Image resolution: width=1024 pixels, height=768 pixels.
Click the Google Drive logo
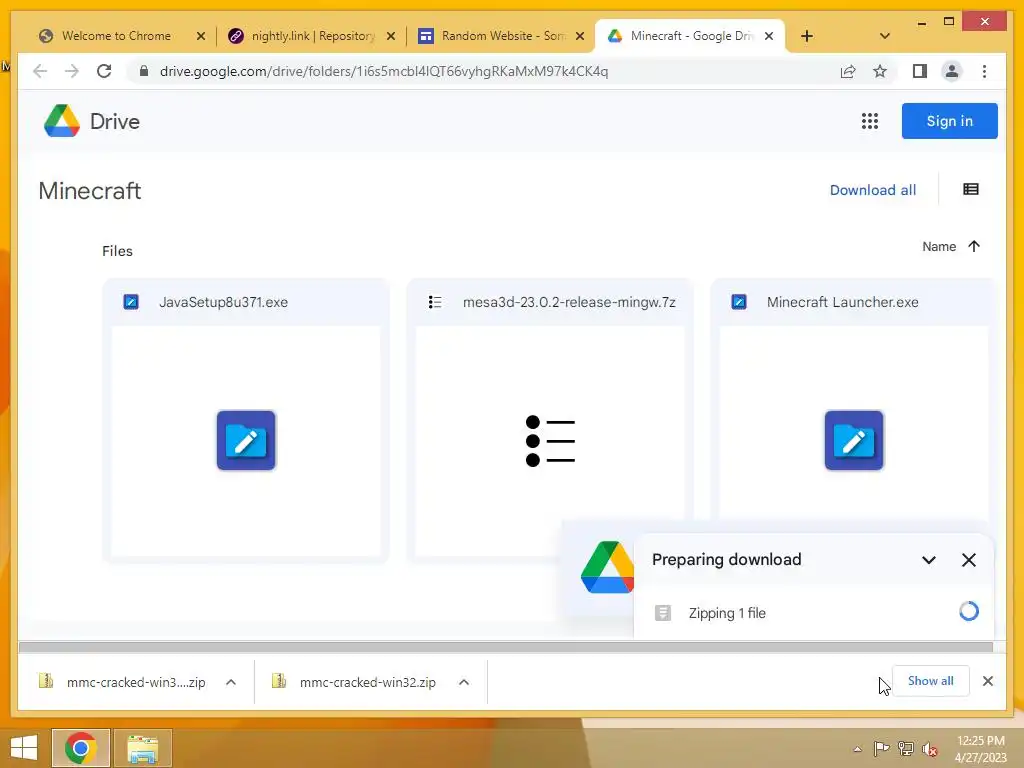62,121
